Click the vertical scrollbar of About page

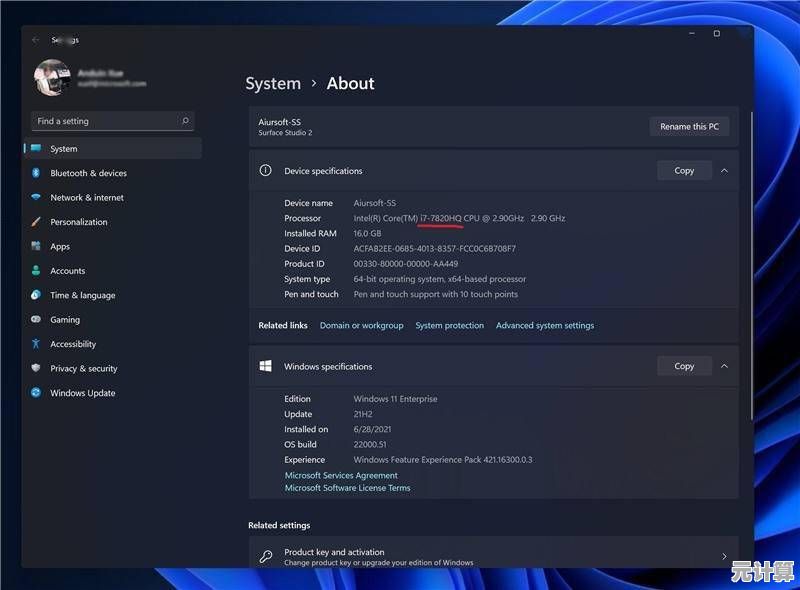point(752,265)
